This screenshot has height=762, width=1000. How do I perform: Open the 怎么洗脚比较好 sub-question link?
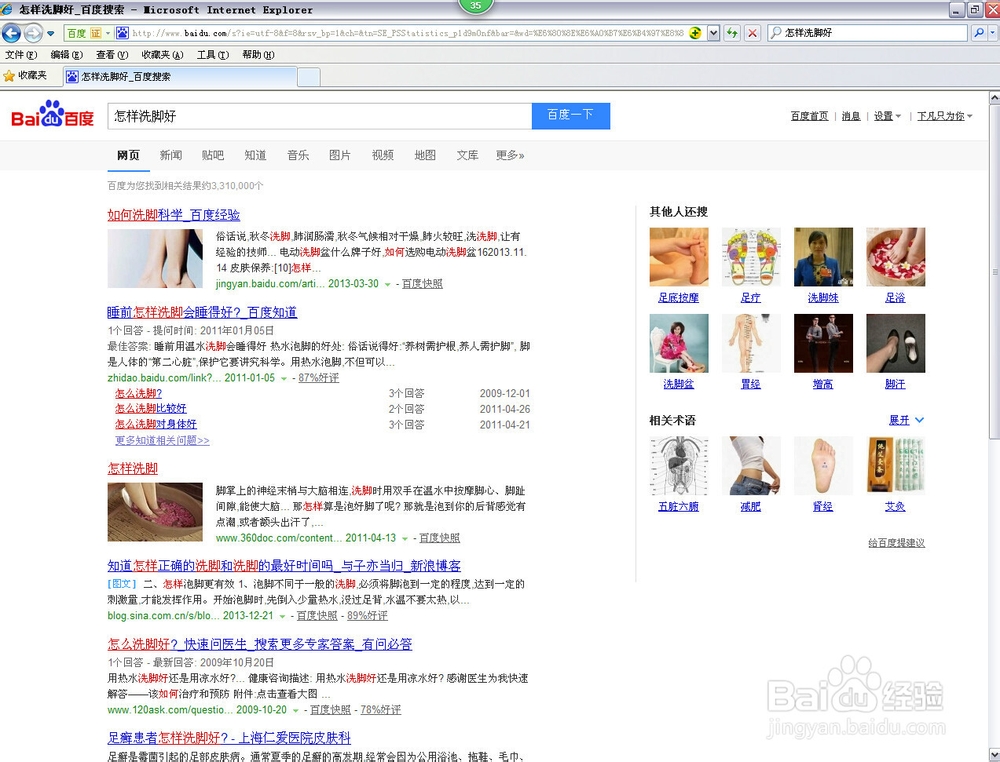click(x=151, y=409)
